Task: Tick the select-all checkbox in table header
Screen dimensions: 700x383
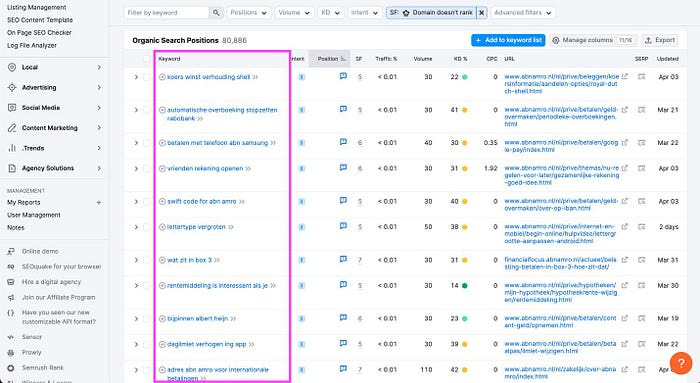Action: 146,58
